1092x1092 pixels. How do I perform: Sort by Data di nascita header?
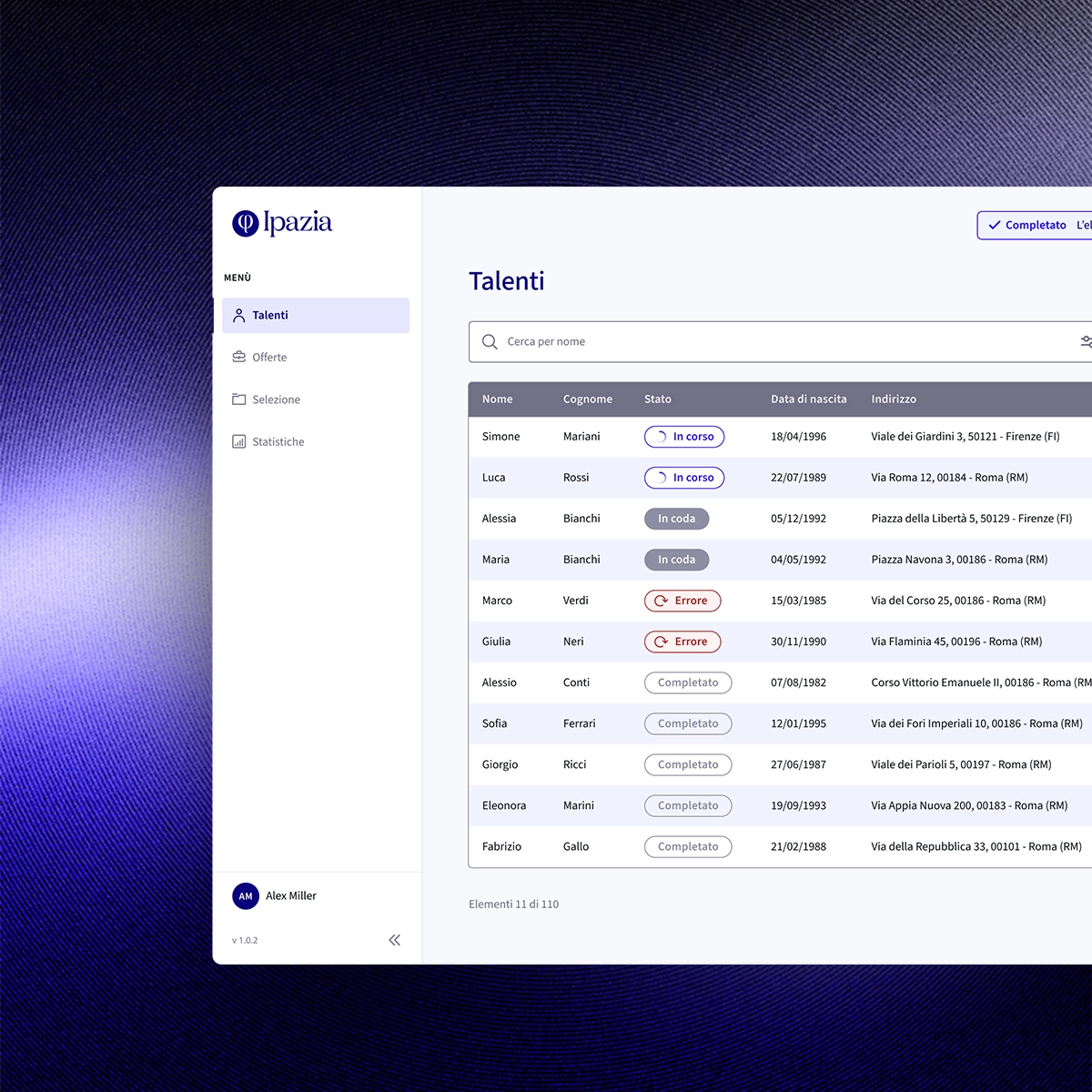click(809, 399)
